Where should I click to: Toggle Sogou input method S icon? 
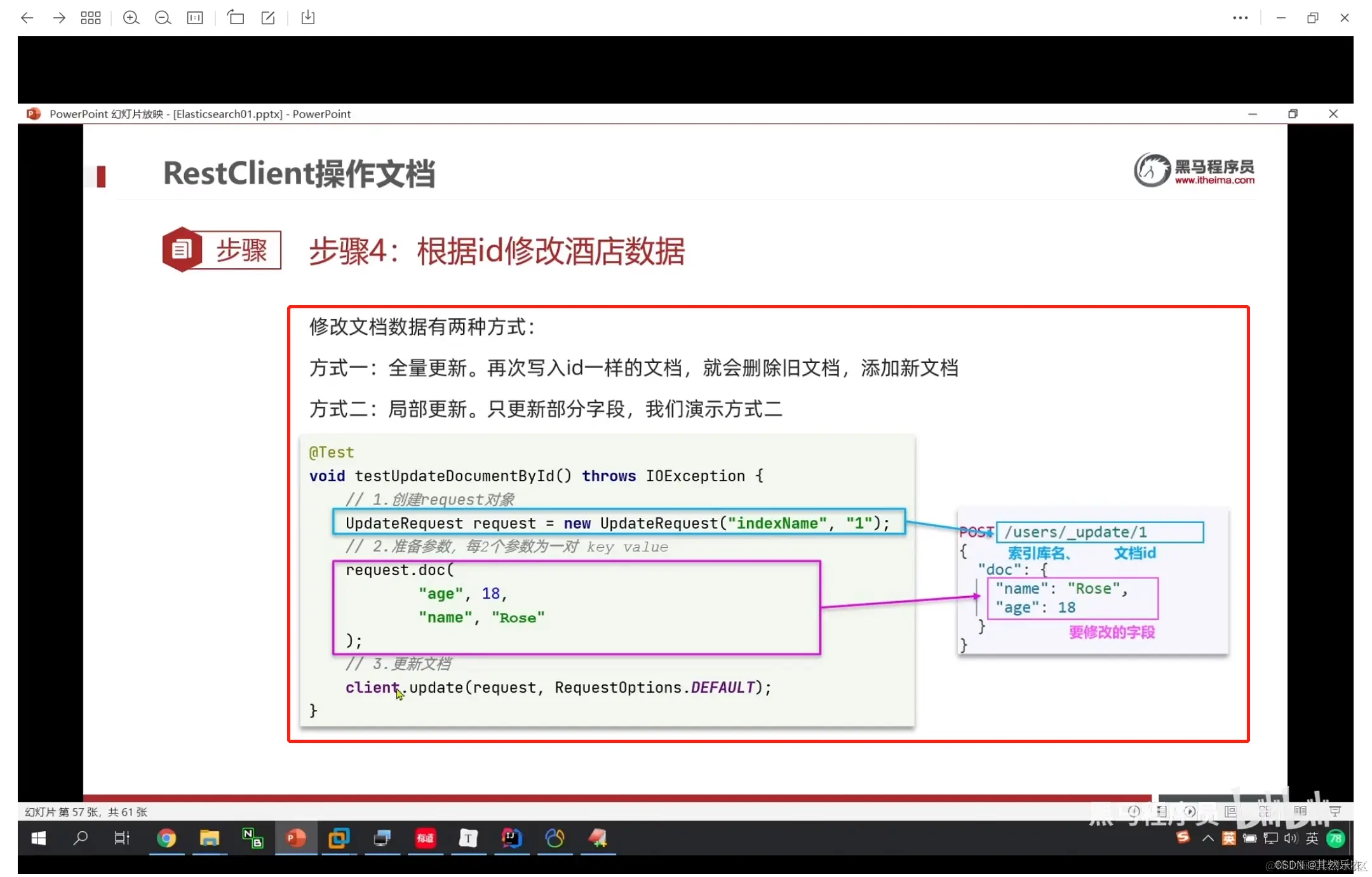coord(1183,837)
